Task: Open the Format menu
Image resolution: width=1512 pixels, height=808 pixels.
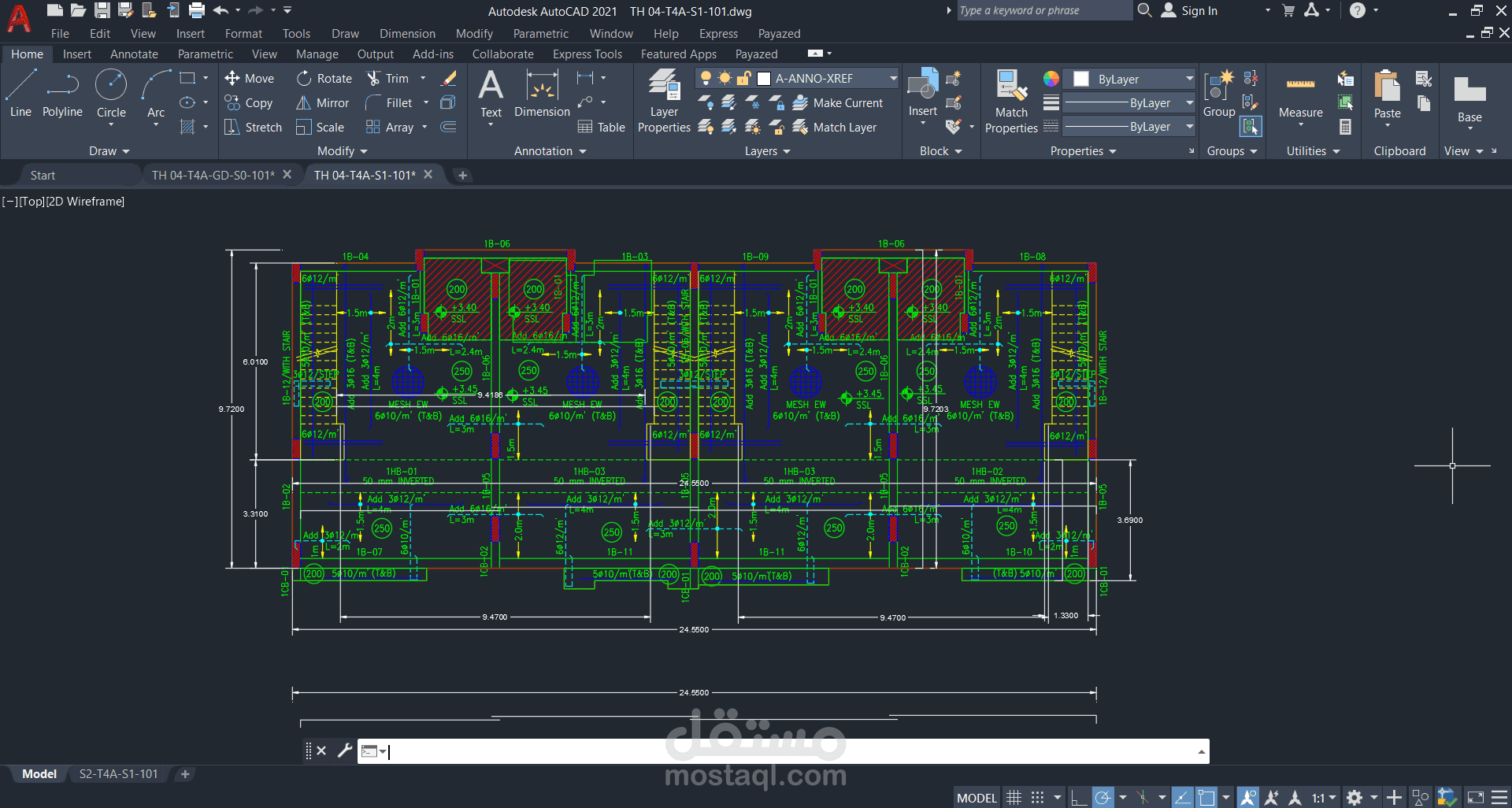Action: (x=243, y=33)
